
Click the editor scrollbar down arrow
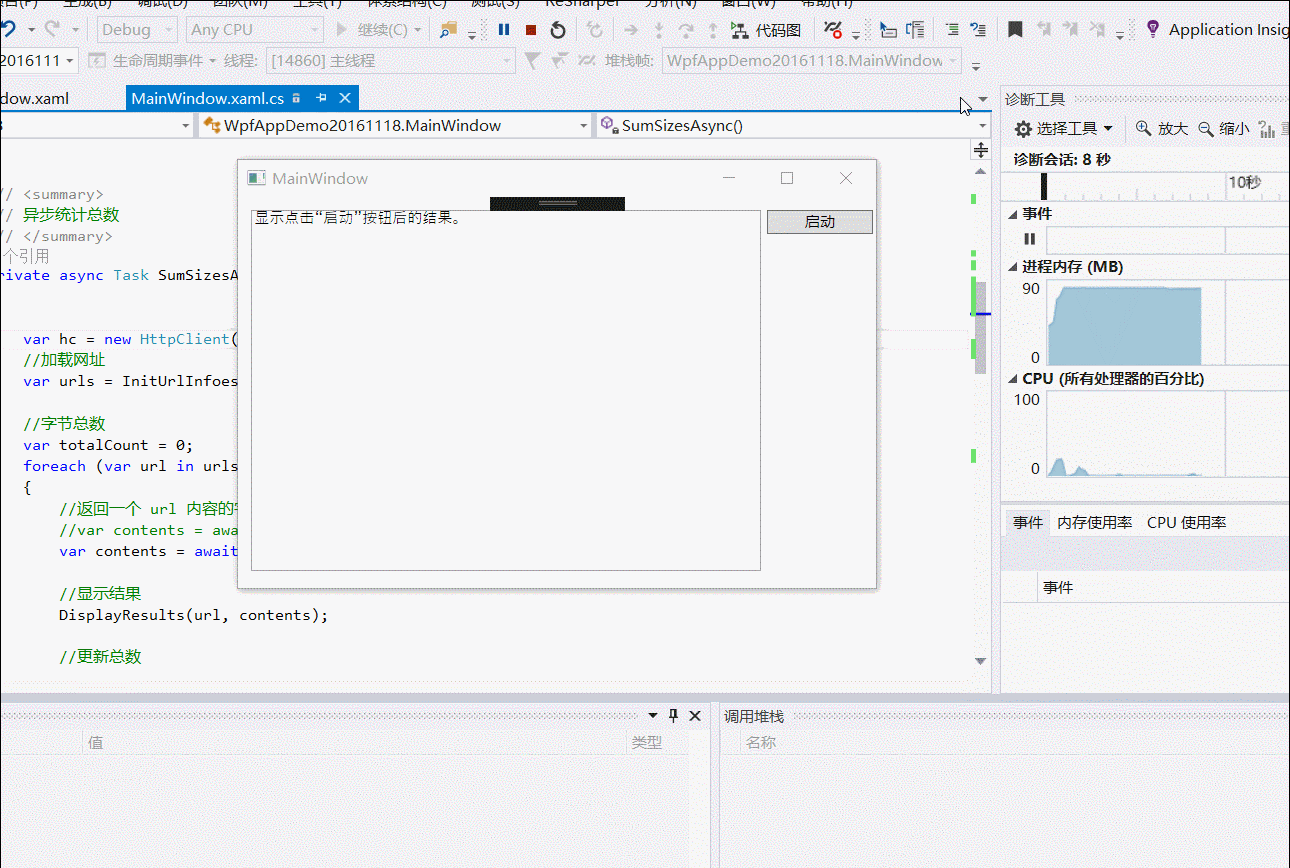click(x=981, y=661)
